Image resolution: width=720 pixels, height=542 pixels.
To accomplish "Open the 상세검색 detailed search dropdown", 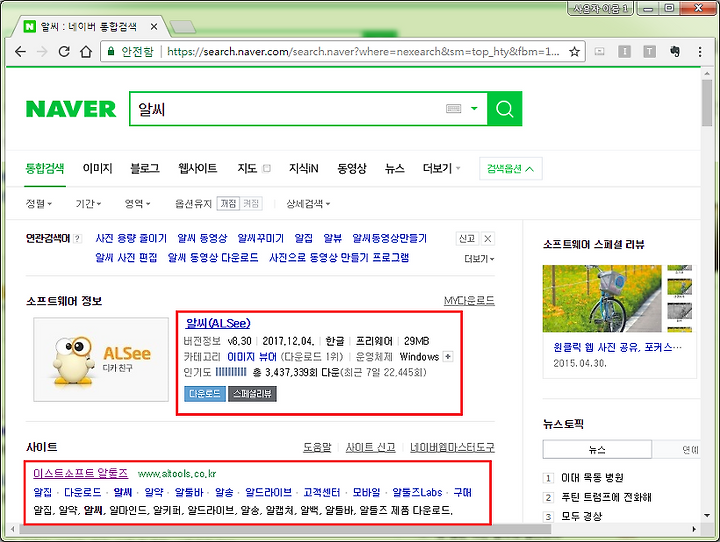I will 308,203.
